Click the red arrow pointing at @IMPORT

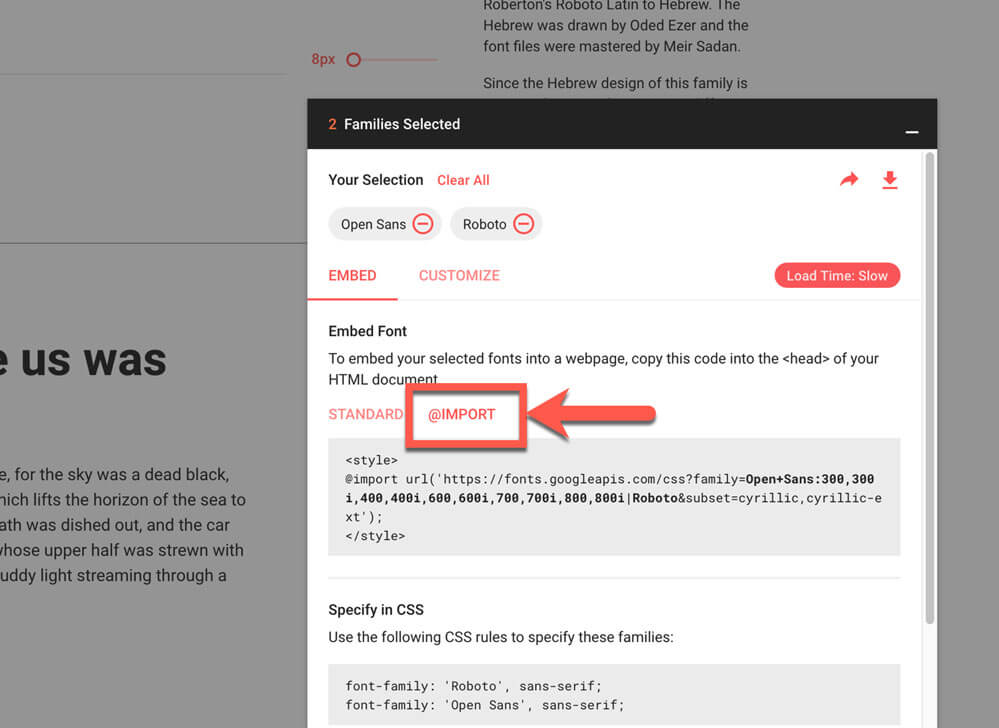click(x=600, y=414)
